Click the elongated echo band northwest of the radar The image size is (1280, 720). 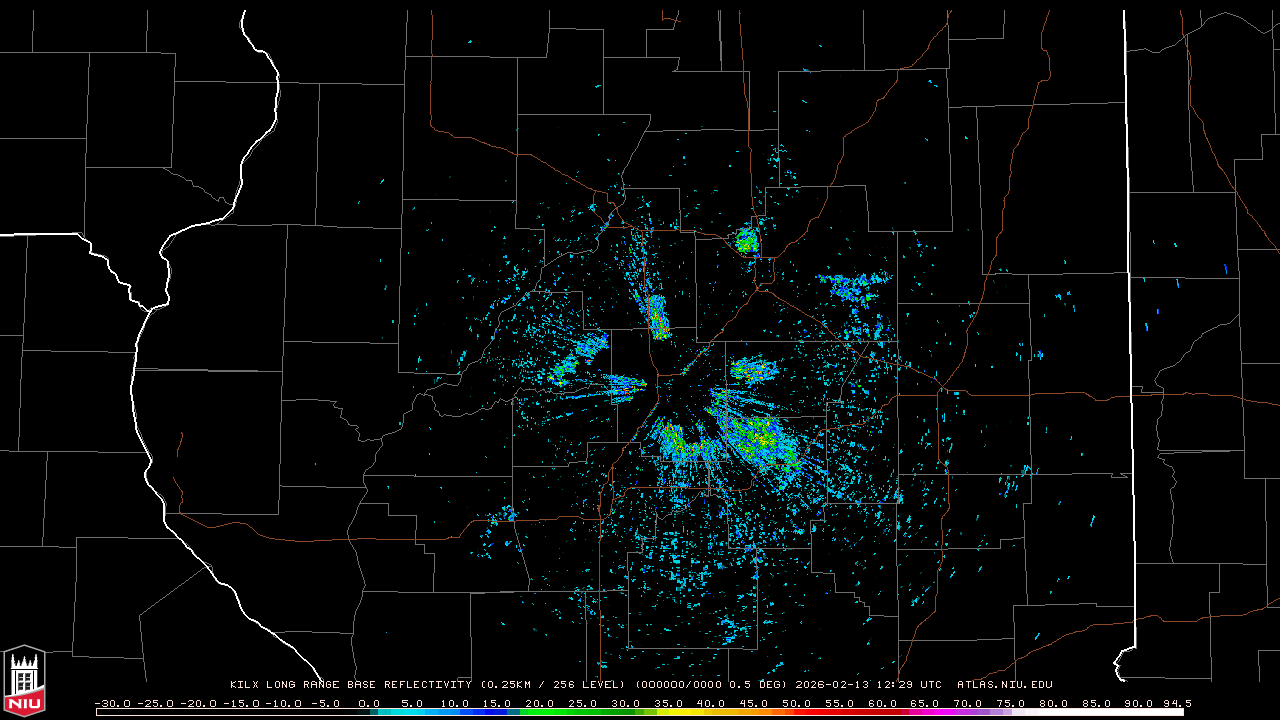[x=656, y=315]
